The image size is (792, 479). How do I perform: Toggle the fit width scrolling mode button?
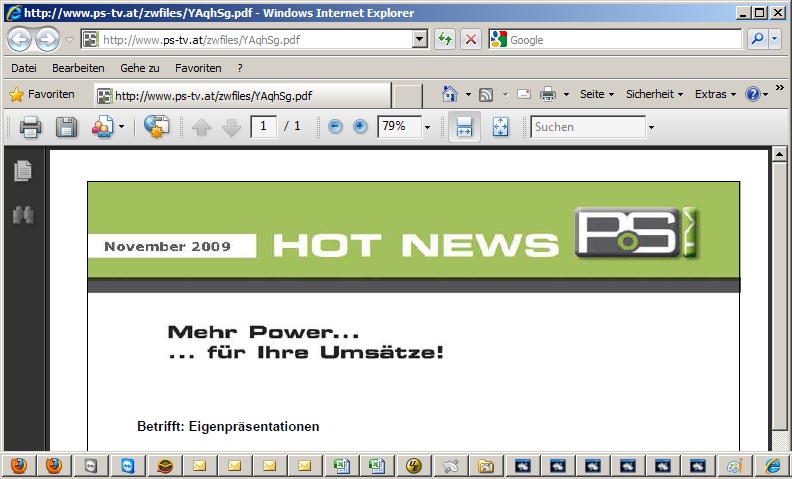pyautogui.click(x=464, y=127)
